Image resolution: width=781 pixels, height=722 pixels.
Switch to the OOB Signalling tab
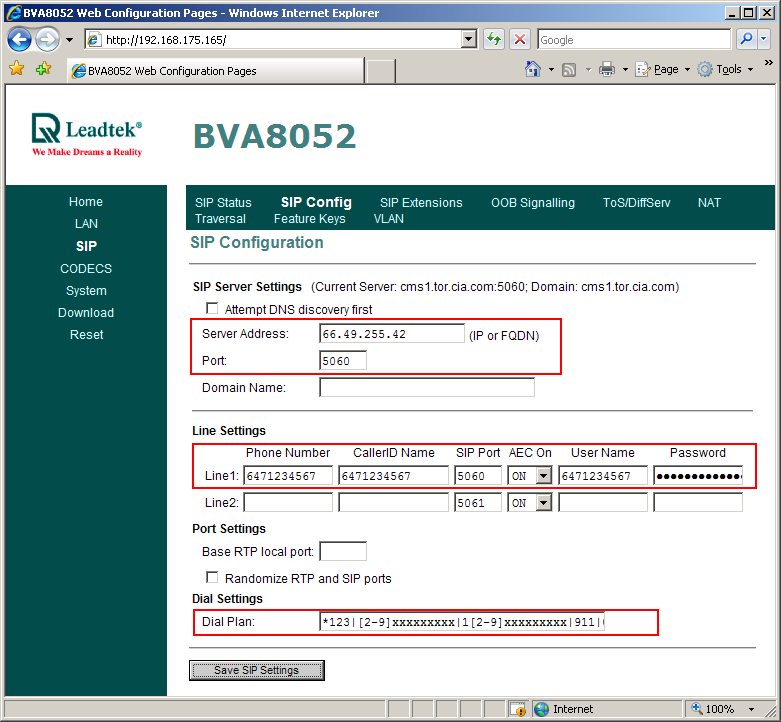pos(532,203)
